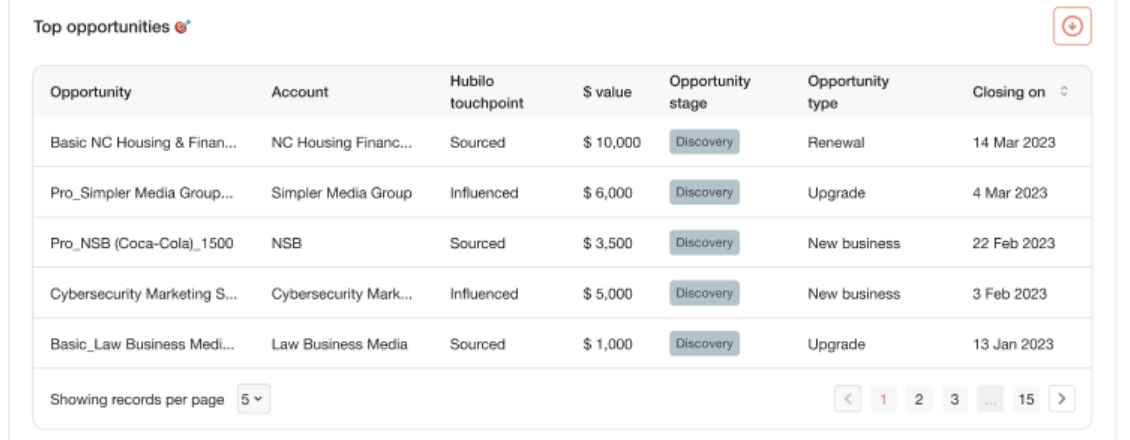1130x440 pixels.
Task: Go to page 2
Action: [x=918, y=399]
